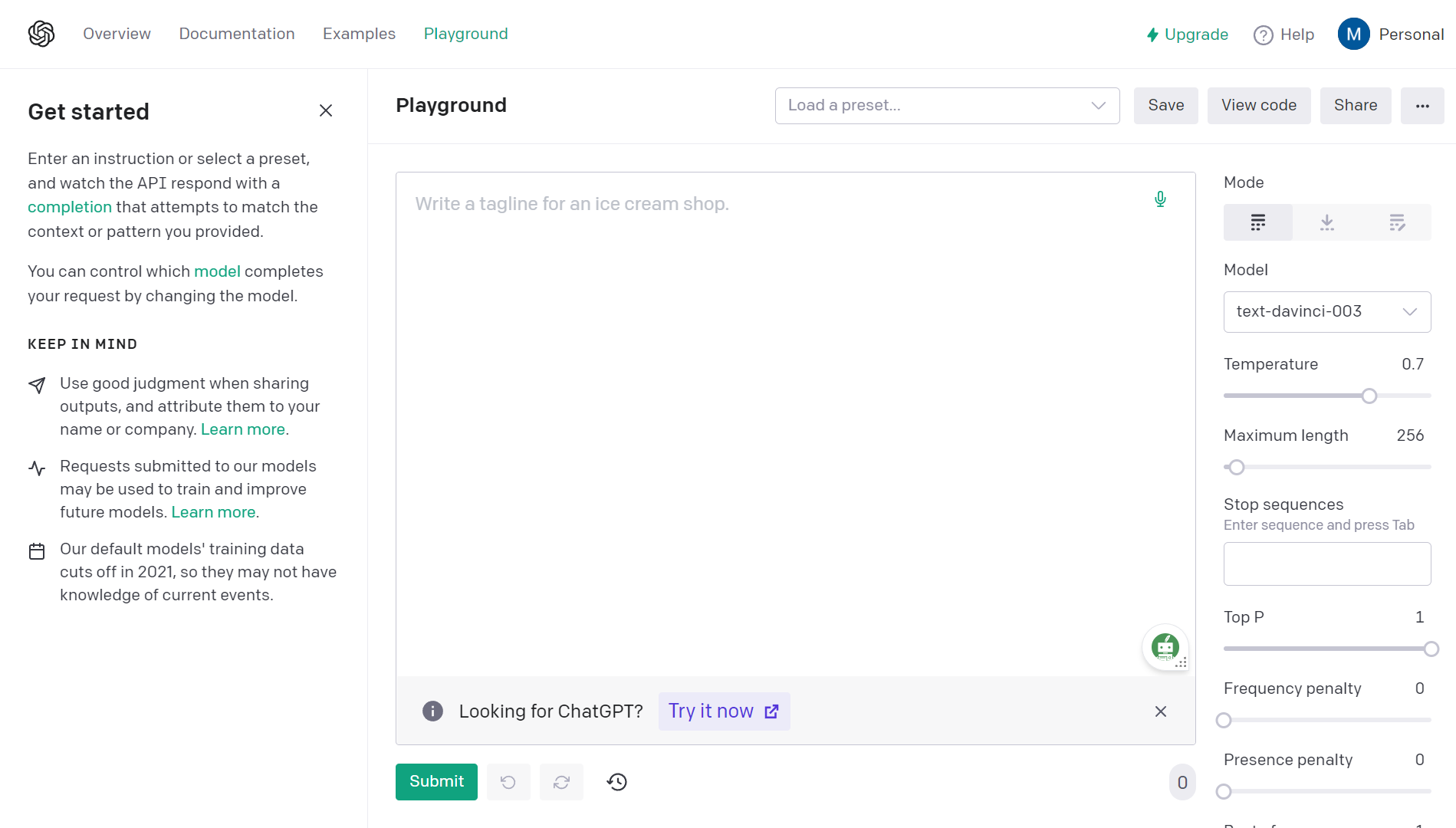Click the OpenAI logo
This screenshot has height=828, width=1456.
pyautogui.click(x=41, y=33)
